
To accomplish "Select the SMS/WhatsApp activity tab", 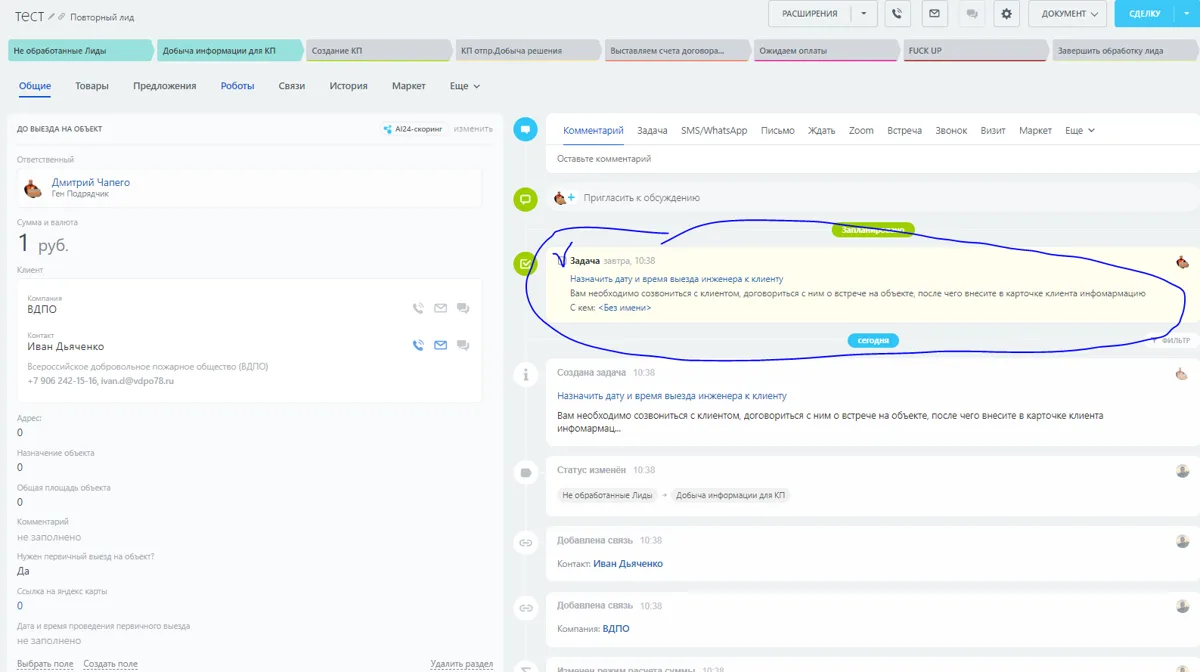I will [x=714, y=131].
